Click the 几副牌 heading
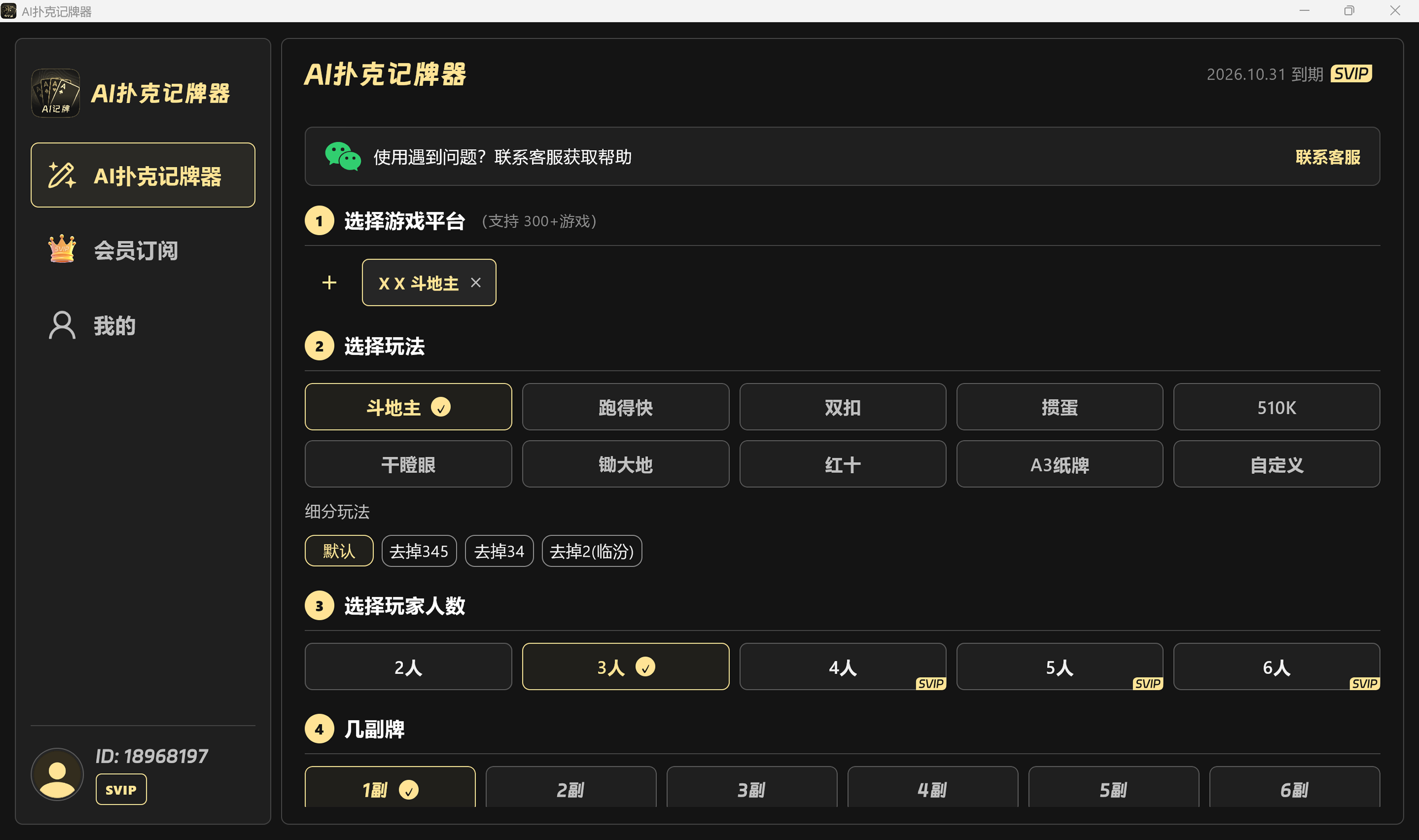 point(374,729)
